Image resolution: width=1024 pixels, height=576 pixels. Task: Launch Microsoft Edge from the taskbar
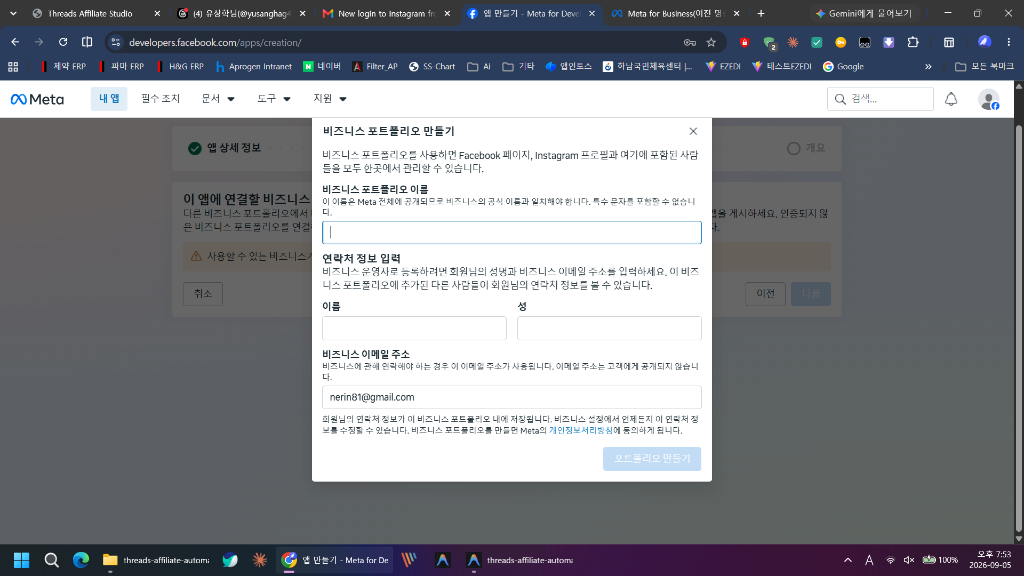click(81, 560)
